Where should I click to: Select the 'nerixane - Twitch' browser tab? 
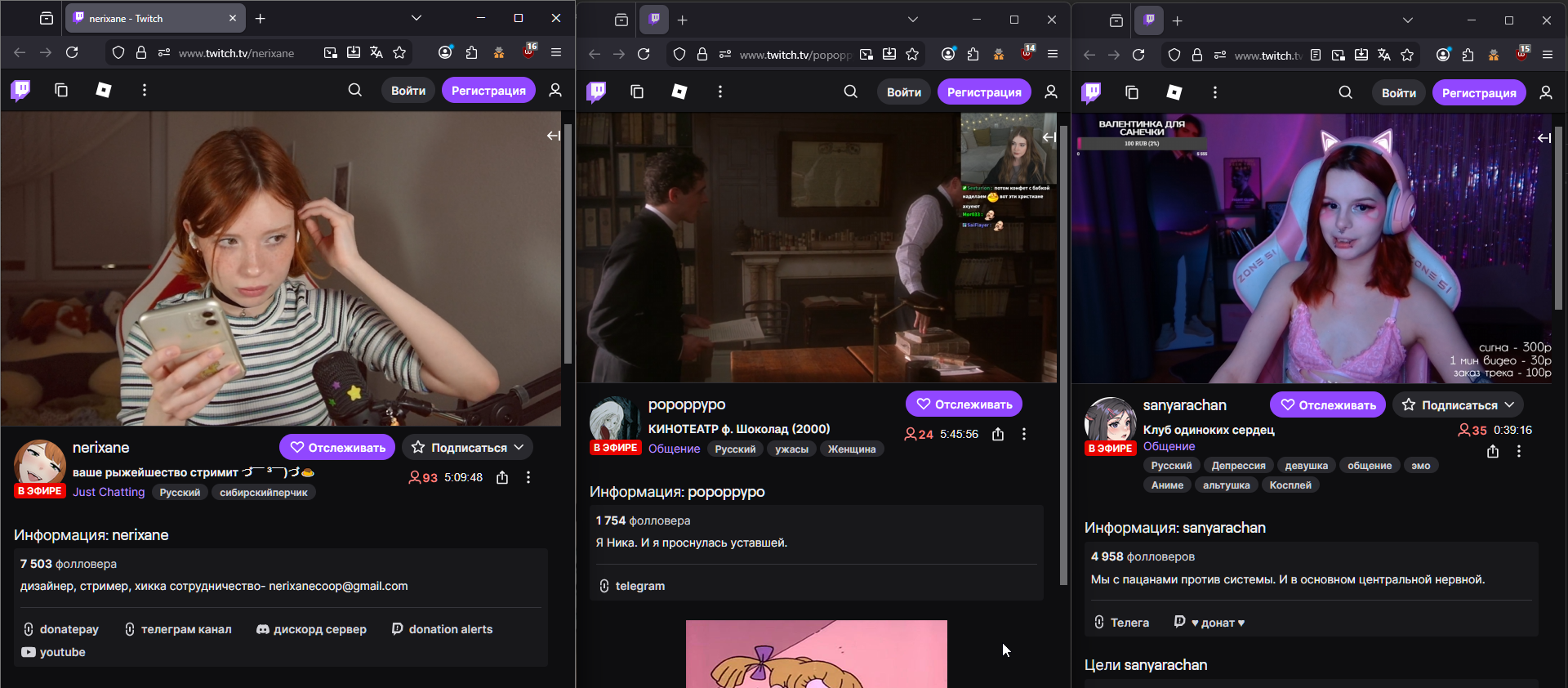click(x=147, y=18)
